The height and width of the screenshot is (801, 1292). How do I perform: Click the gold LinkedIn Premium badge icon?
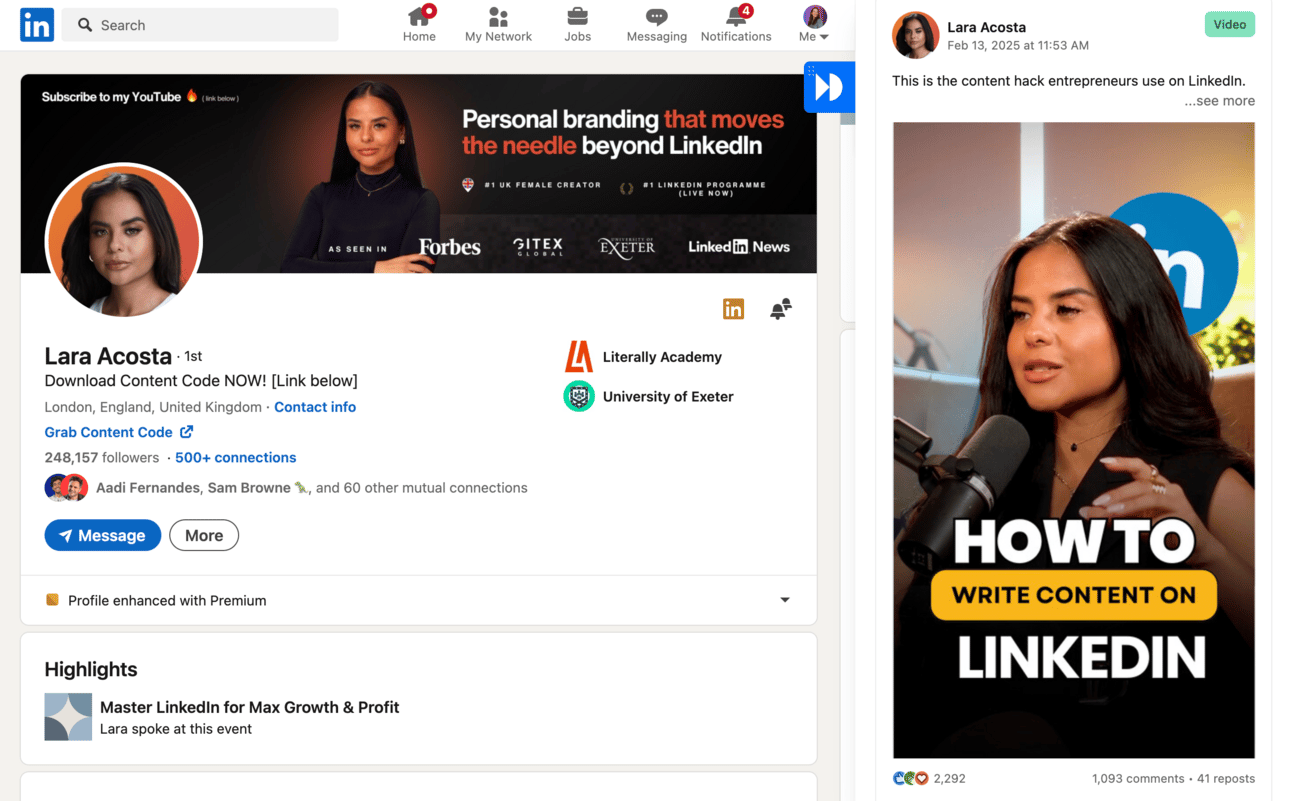733,309
